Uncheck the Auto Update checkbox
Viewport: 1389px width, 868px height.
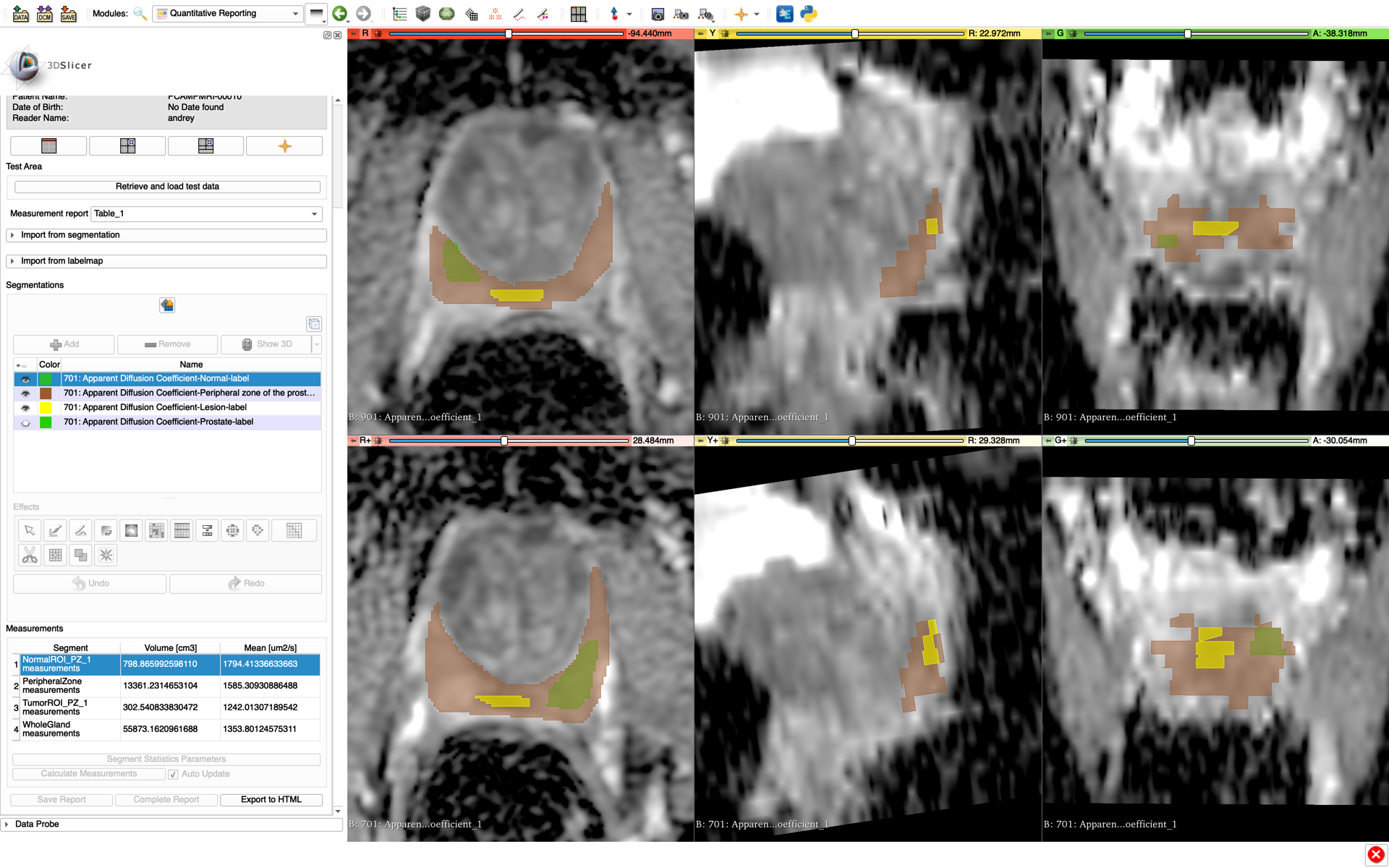pos(173,775)
